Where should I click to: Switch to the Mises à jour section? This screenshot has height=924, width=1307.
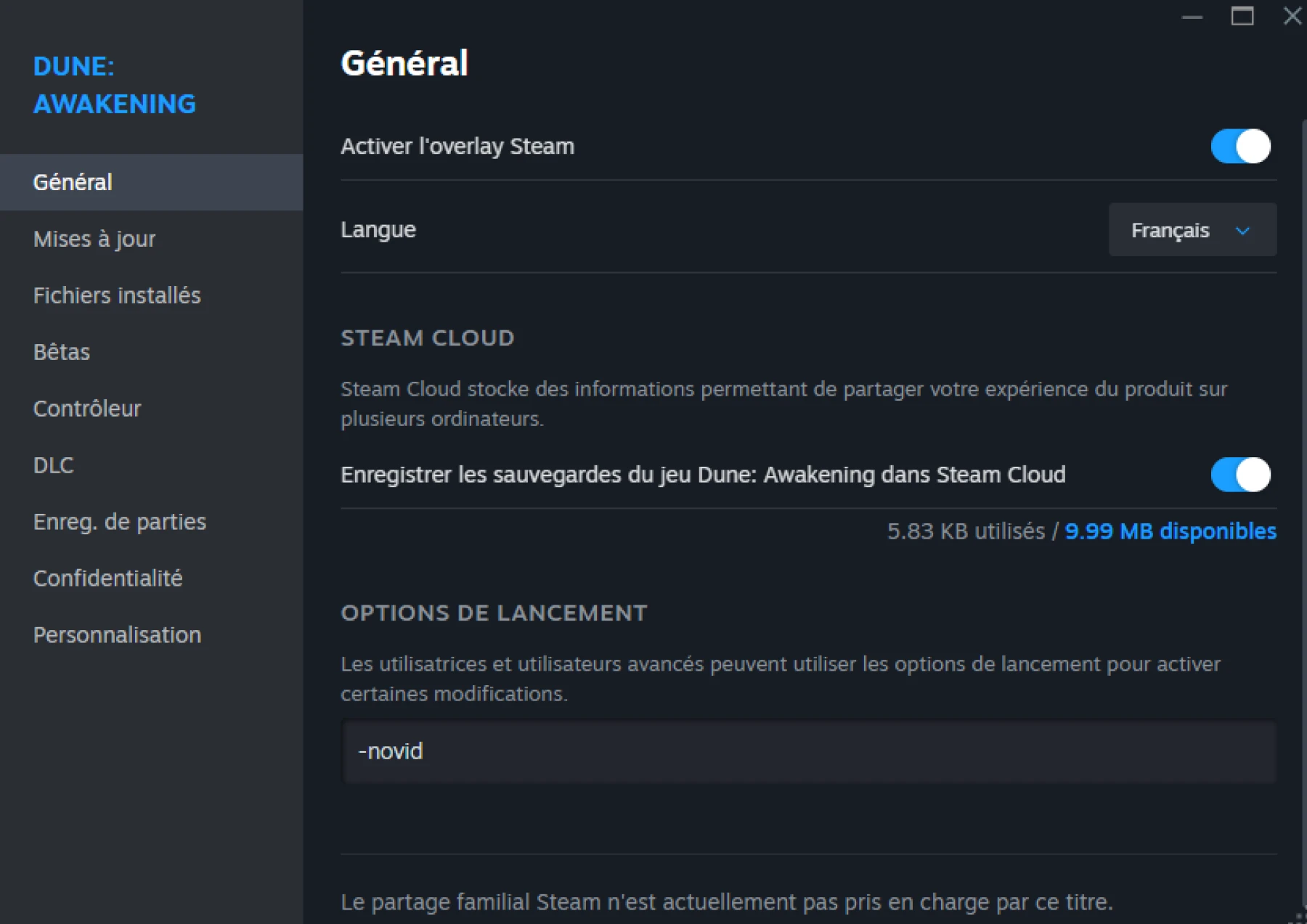93,239
